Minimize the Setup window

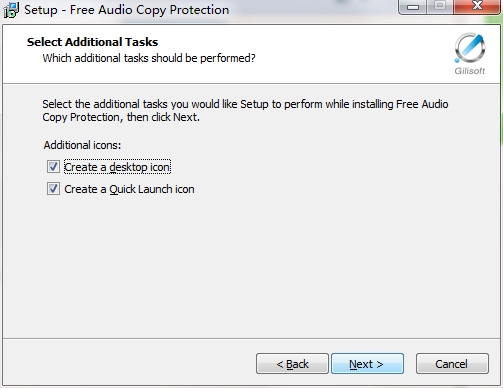coord(413,7)
